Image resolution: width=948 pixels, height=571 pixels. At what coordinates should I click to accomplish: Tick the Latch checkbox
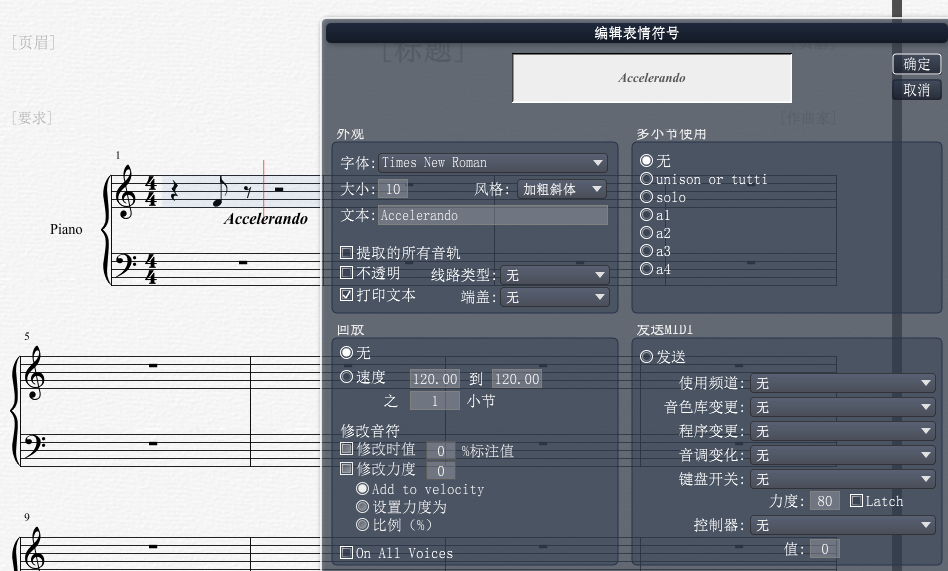[856, 501]
